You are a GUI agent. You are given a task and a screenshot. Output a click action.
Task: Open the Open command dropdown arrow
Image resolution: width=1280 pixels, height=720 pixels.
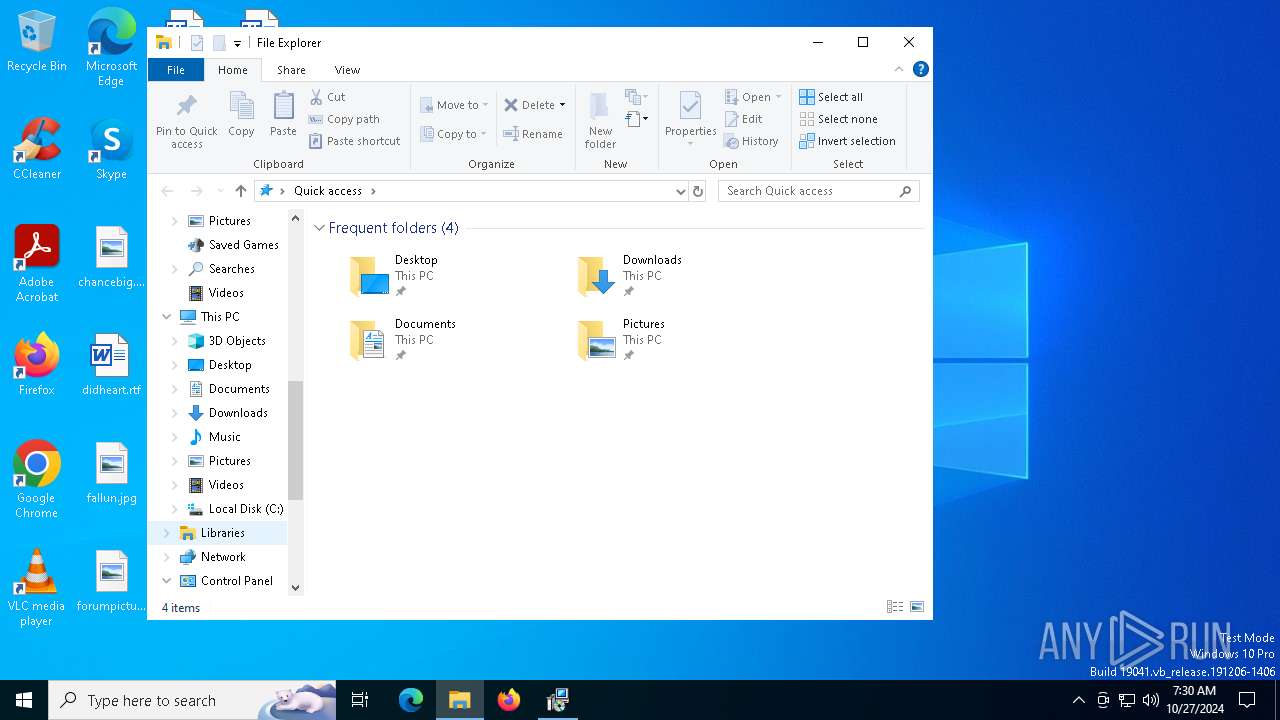778,97
